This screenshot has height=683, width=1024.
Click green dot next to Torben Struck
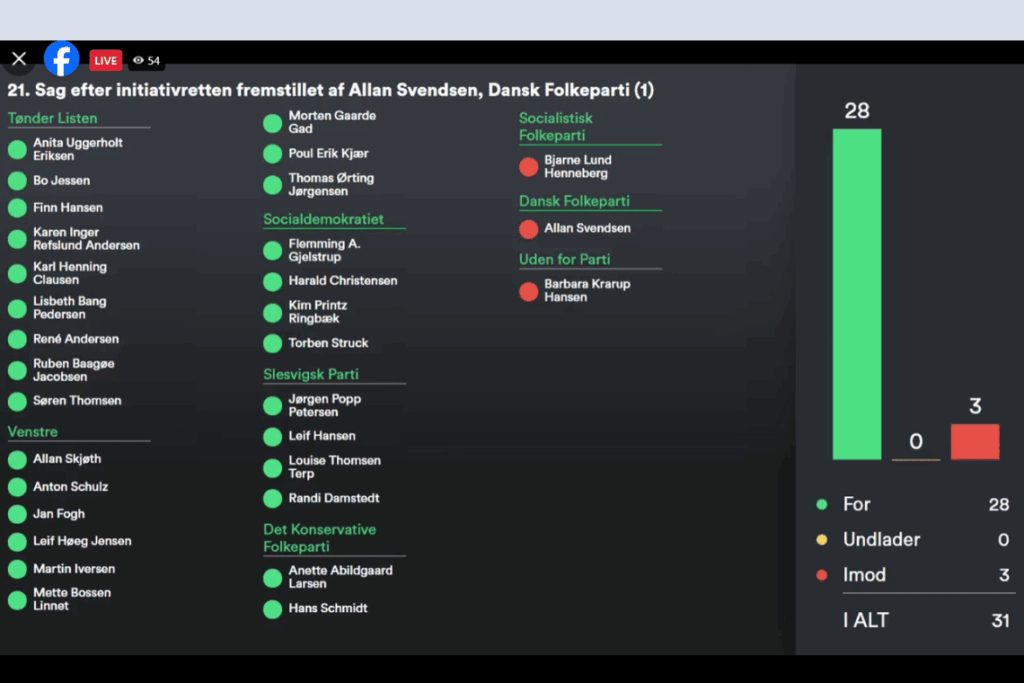coord(272,343)
